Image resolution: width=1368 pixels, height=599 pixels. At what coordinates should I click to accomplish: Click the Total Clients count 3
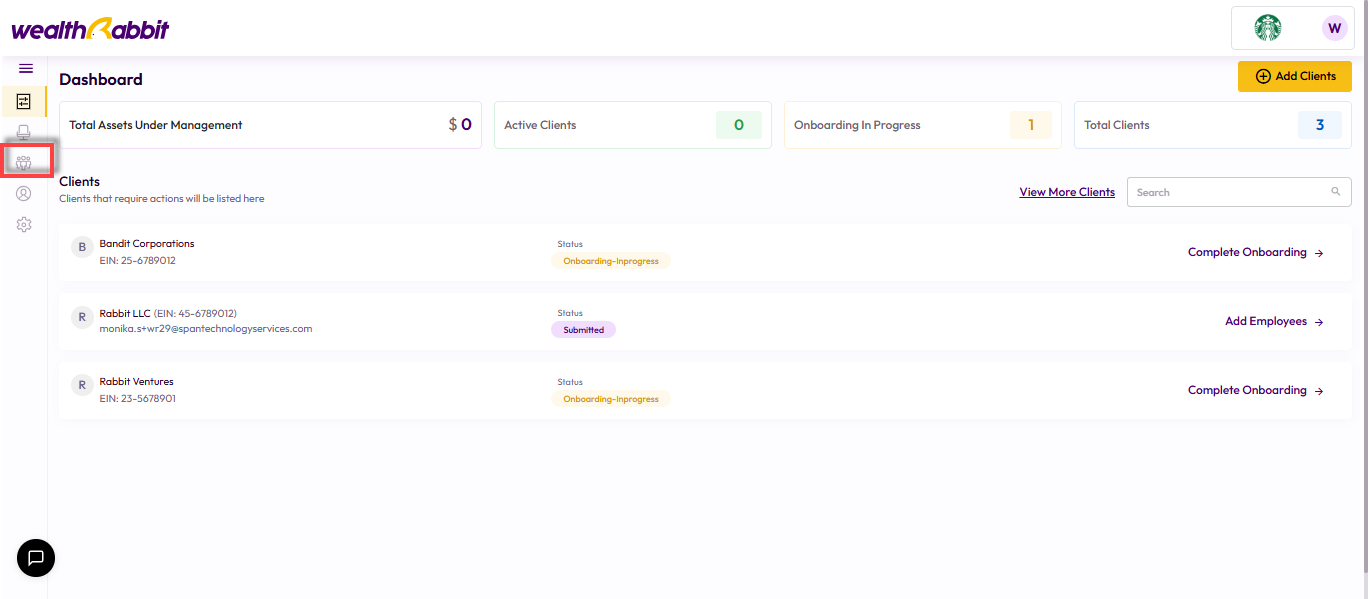point(1320,125)
